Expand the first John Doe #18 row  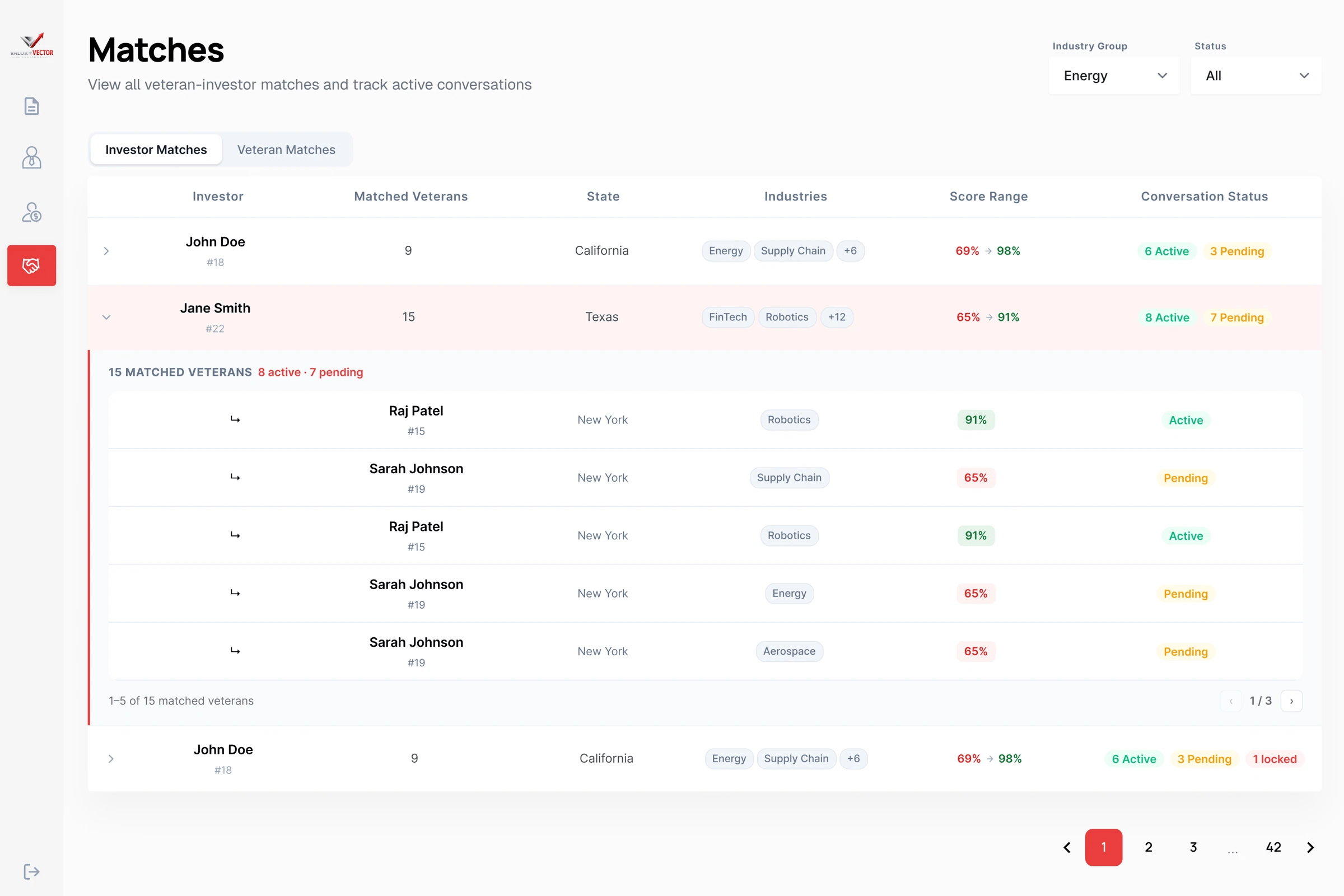tap(106, 251)
